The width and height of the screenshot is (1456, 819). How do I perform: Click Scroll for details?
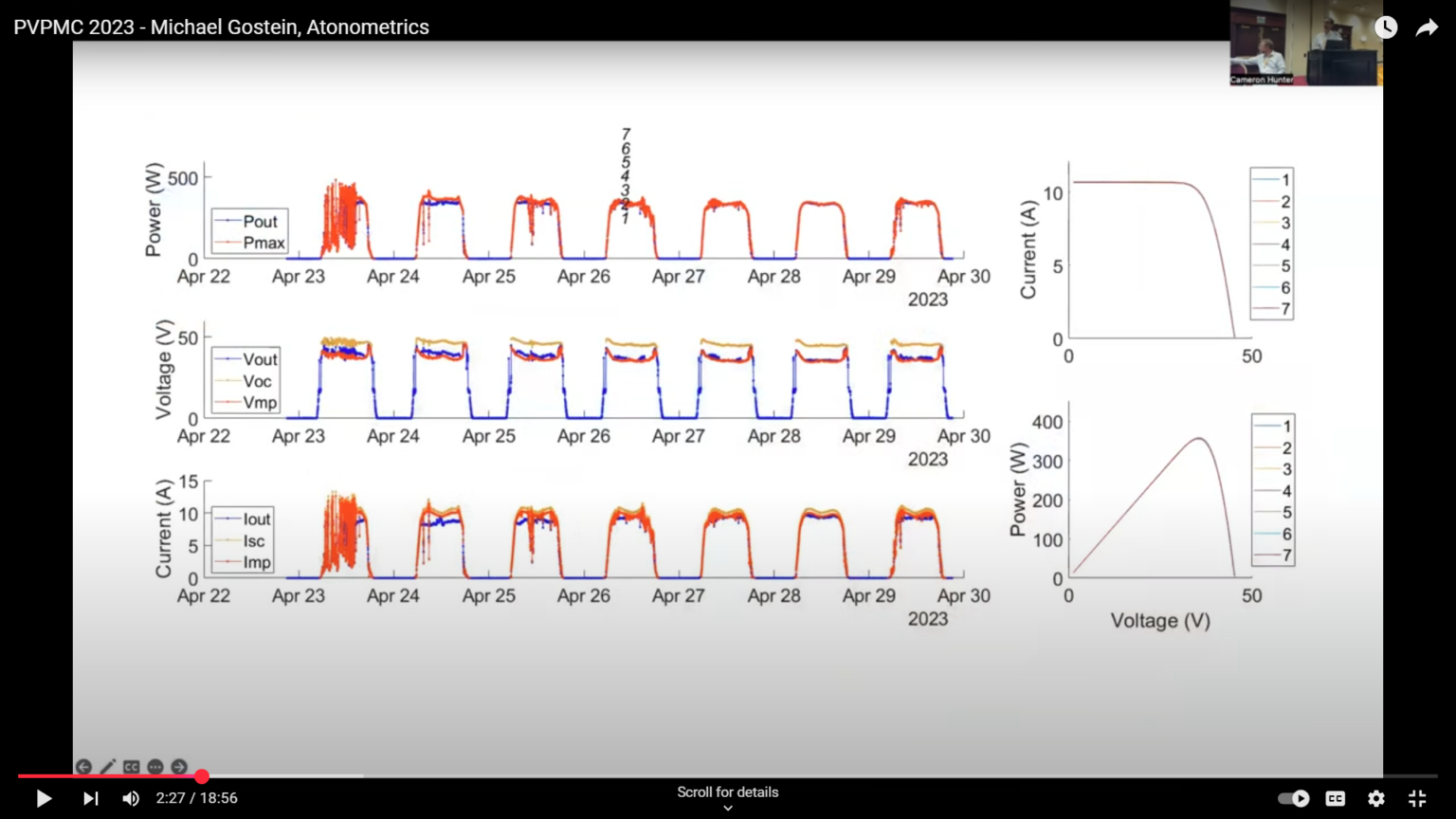point(727,792)
